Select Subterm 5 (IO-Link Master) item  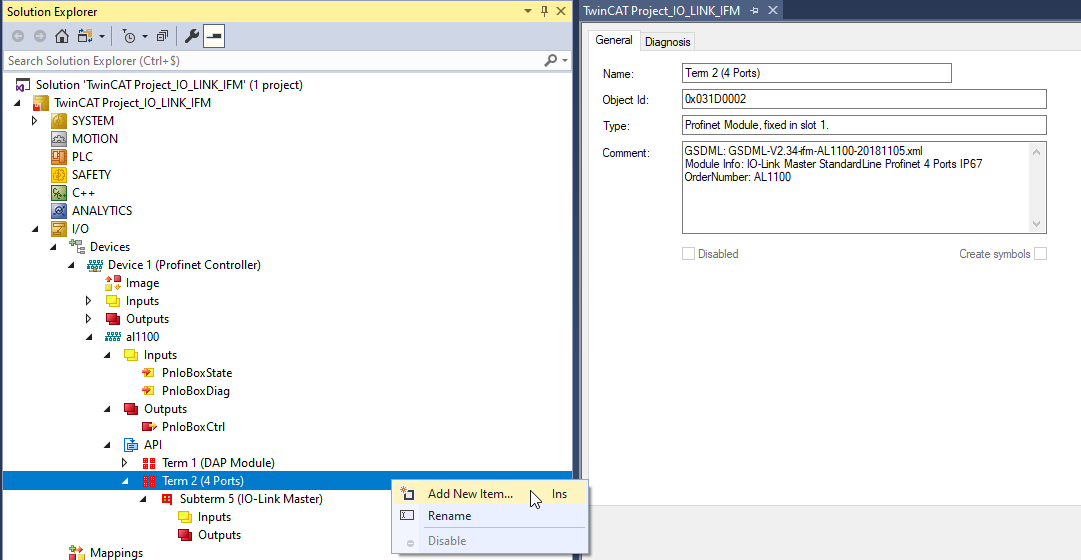point(250,499)
